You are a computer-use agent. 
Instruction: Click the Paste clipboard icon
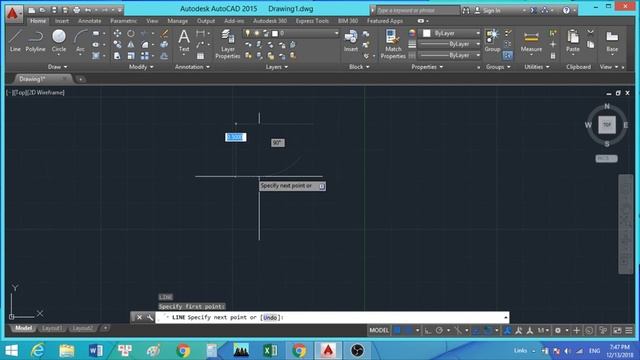coord(573,41)
